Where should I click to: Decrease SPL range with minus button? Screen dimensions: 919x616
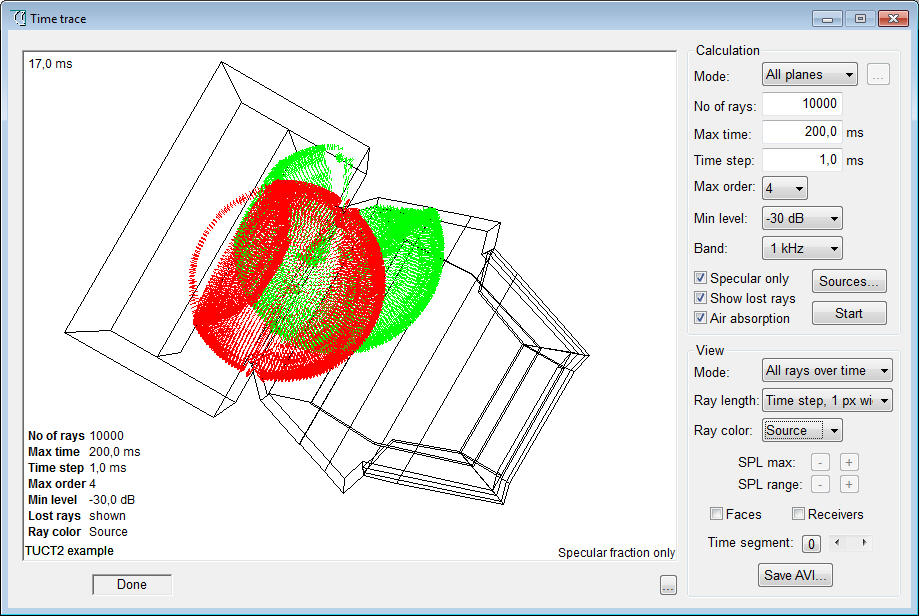pyautogui.click(x=820, y=485)
